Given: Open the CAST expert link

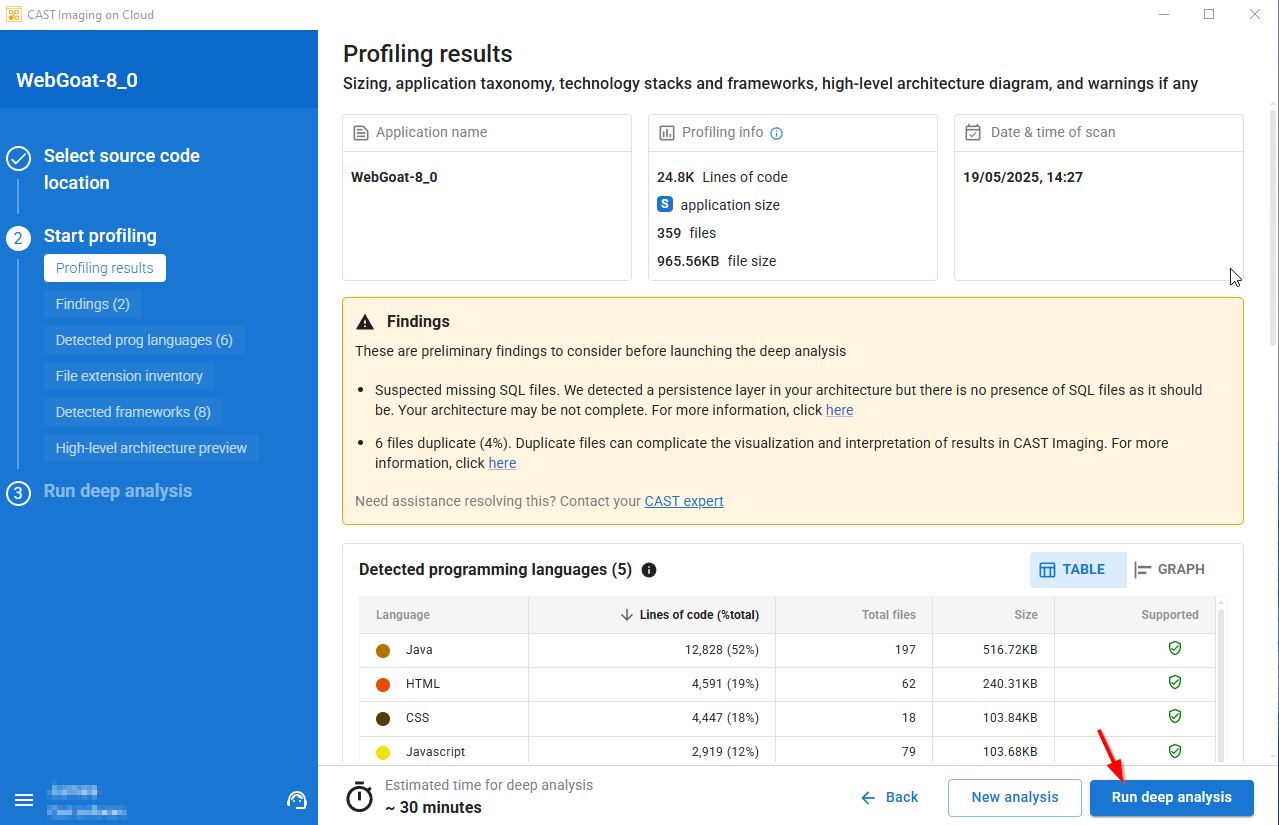Looking at the screenshot, I should pos(684,501).
